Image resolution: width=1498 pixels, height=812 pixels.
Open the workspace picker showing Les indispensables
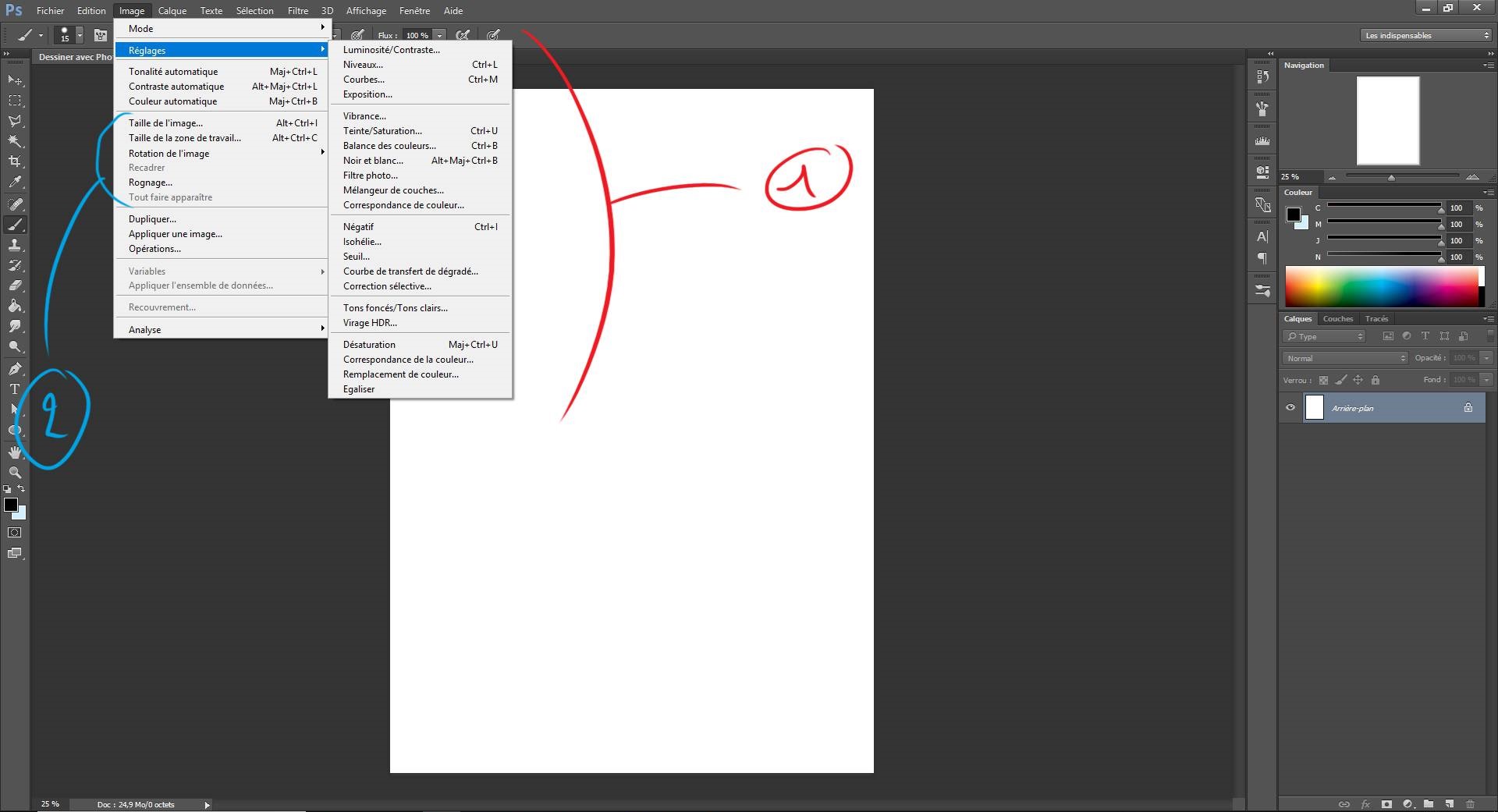tap(1425, 35)
